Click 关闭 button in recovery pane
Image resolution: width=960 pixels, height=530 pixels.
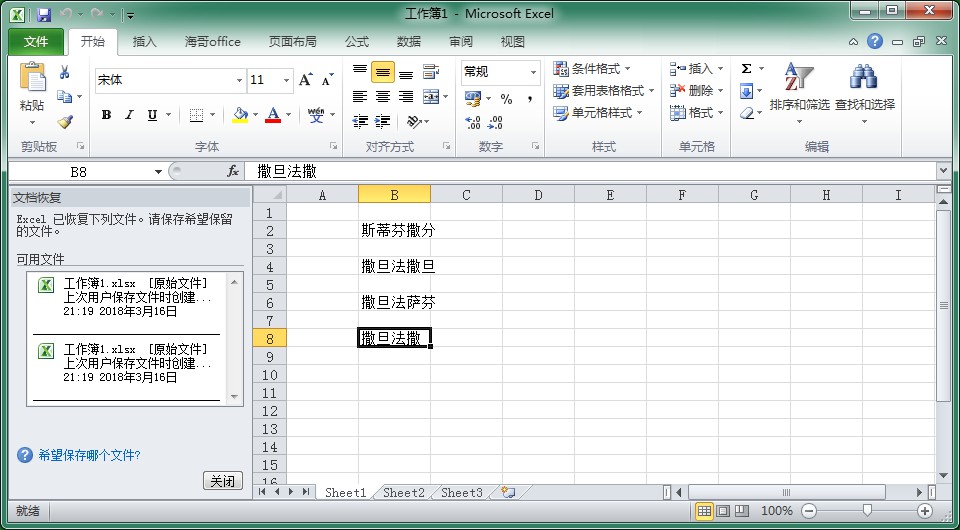[x=222, y=481]
